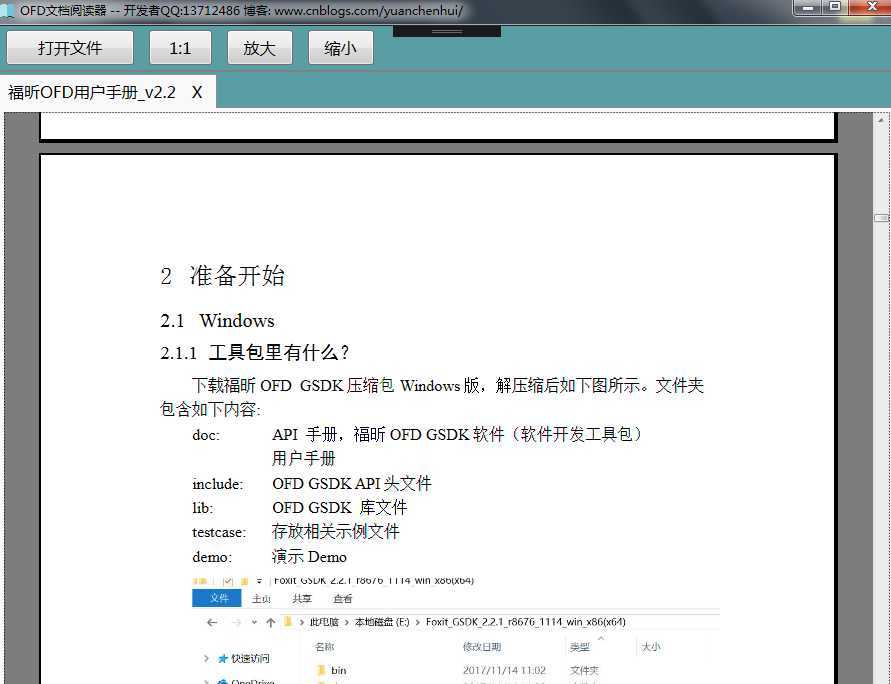Image resolution: width=891 pixels, height=684 pixels.
Task: Click the heading '2 准备开始'
Action: coord(222,276)
